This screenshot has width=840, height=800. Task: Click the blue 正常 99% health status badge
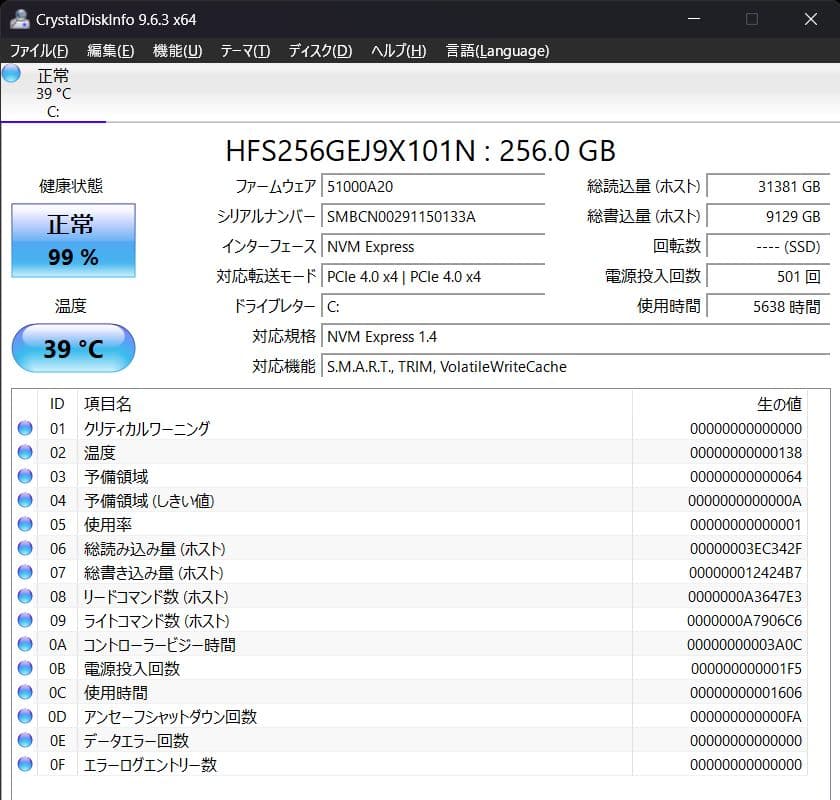[72, 240]
